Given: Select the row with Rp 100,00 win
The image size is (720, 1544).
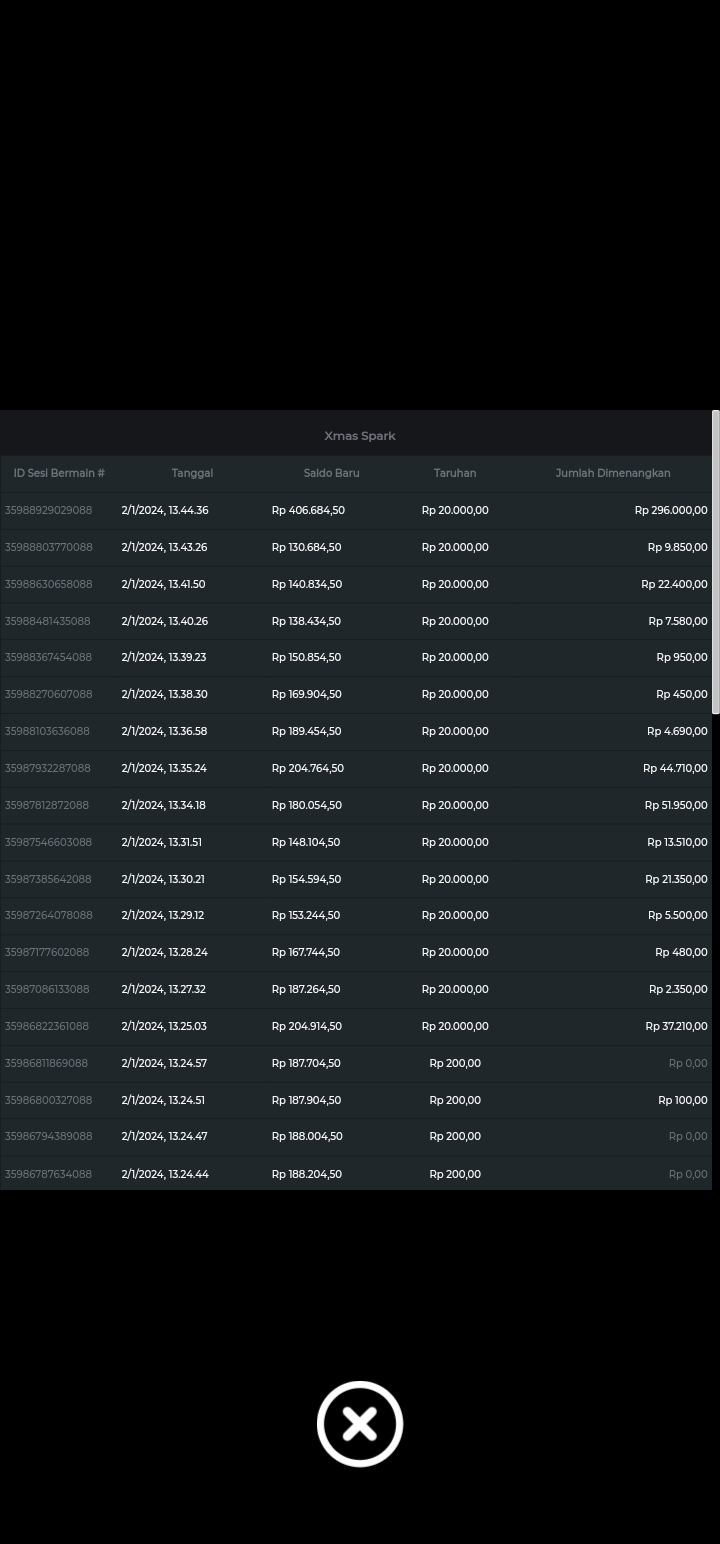Looking at the screenshot, I should coord(682,1100).
